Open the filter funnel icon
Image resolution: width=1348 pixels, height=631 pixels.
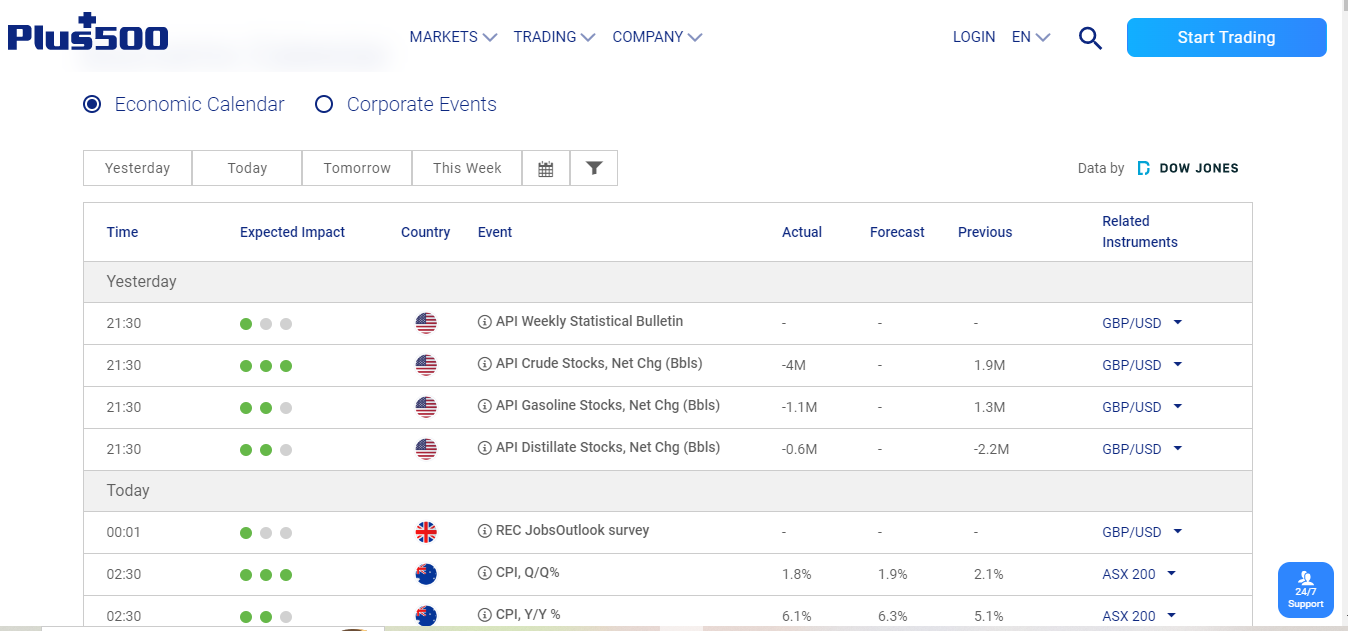click(594, 168)
